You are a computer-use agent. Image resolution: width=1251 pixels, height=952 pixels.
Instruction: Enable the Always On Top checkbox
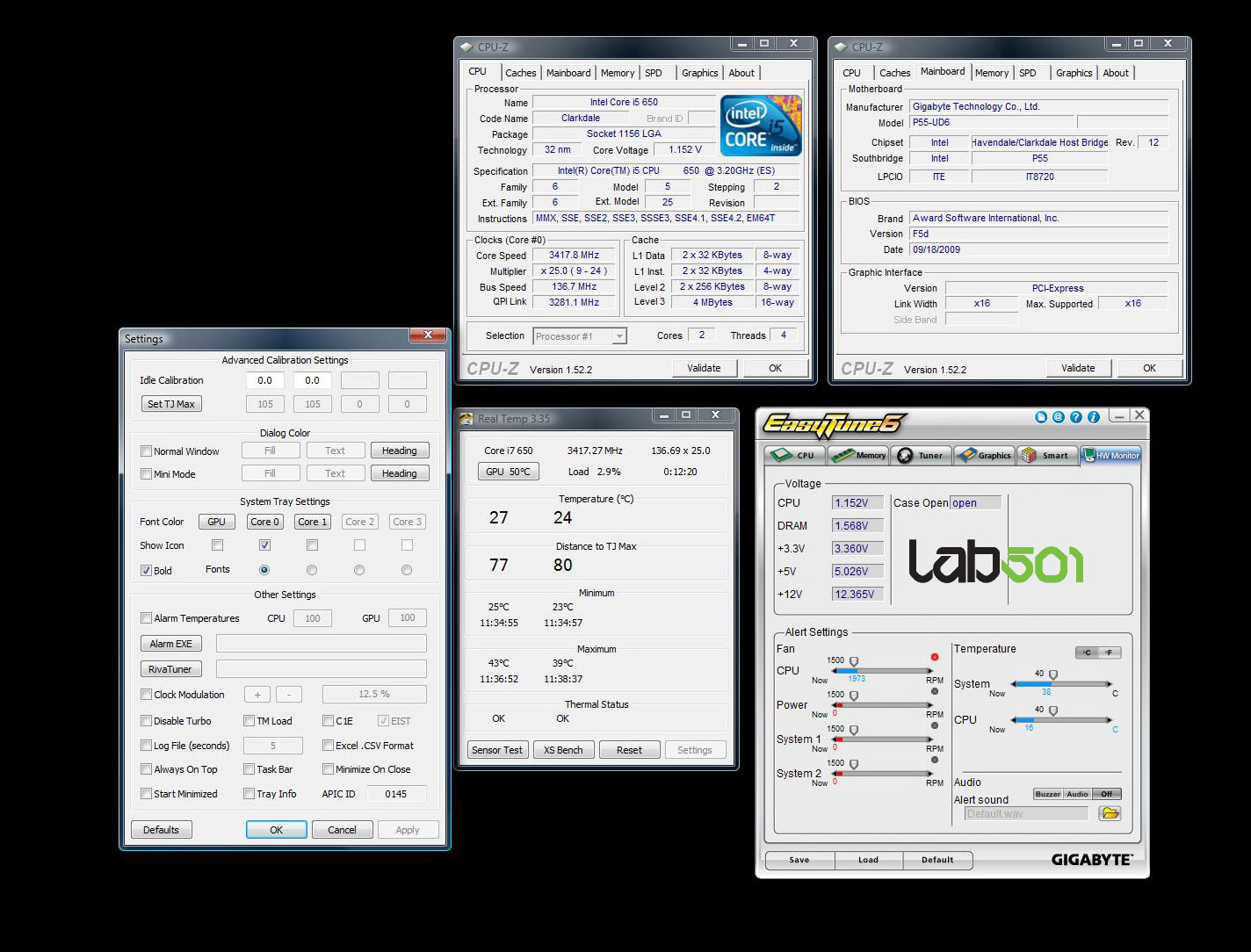point(146,769)
